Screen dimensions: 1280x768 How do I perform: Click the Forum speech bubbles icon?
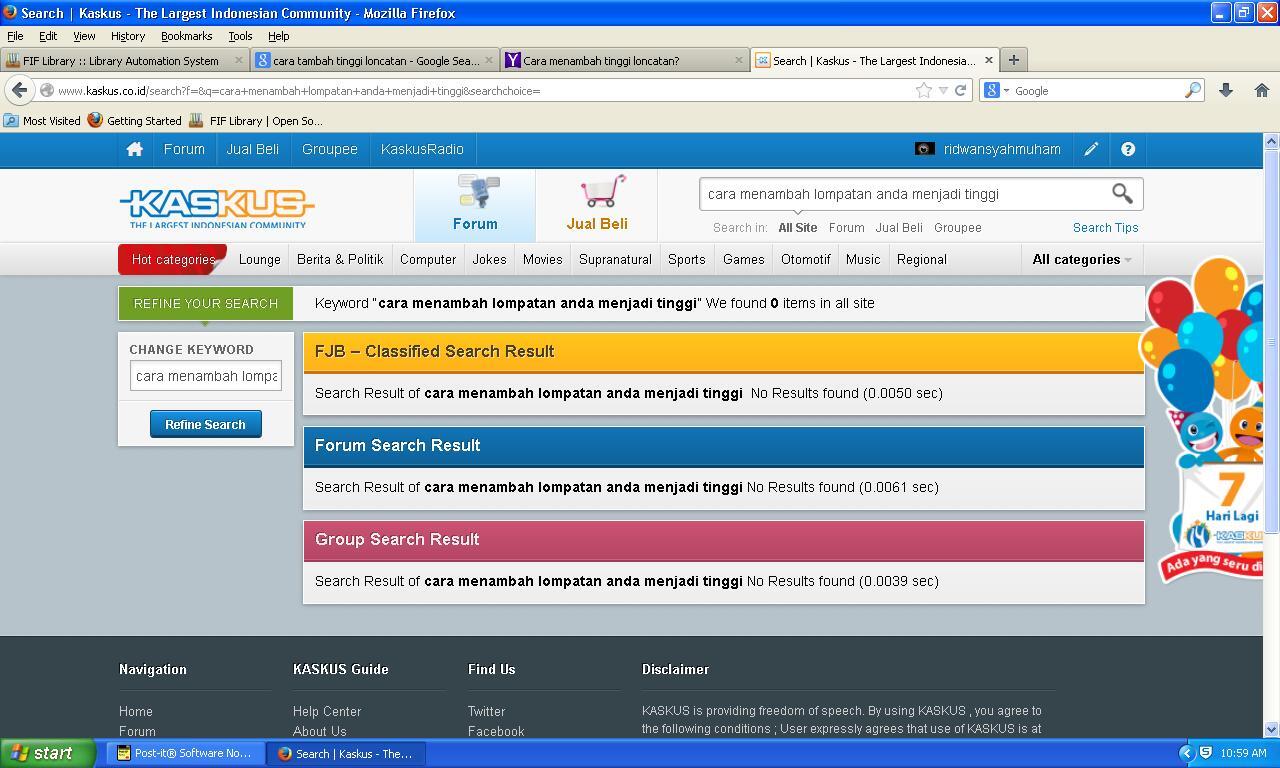tap(477, 191)
